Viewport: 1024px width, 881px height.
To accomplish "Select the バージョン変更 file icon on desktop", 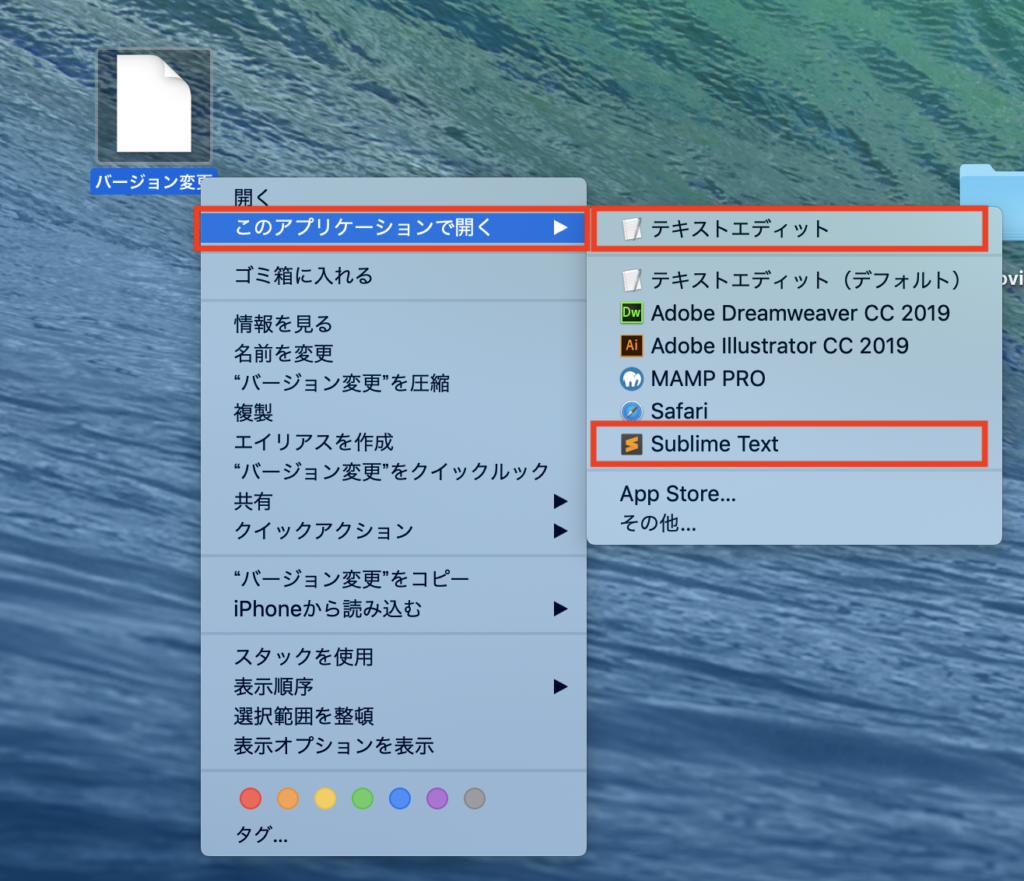I will point(154,105).
